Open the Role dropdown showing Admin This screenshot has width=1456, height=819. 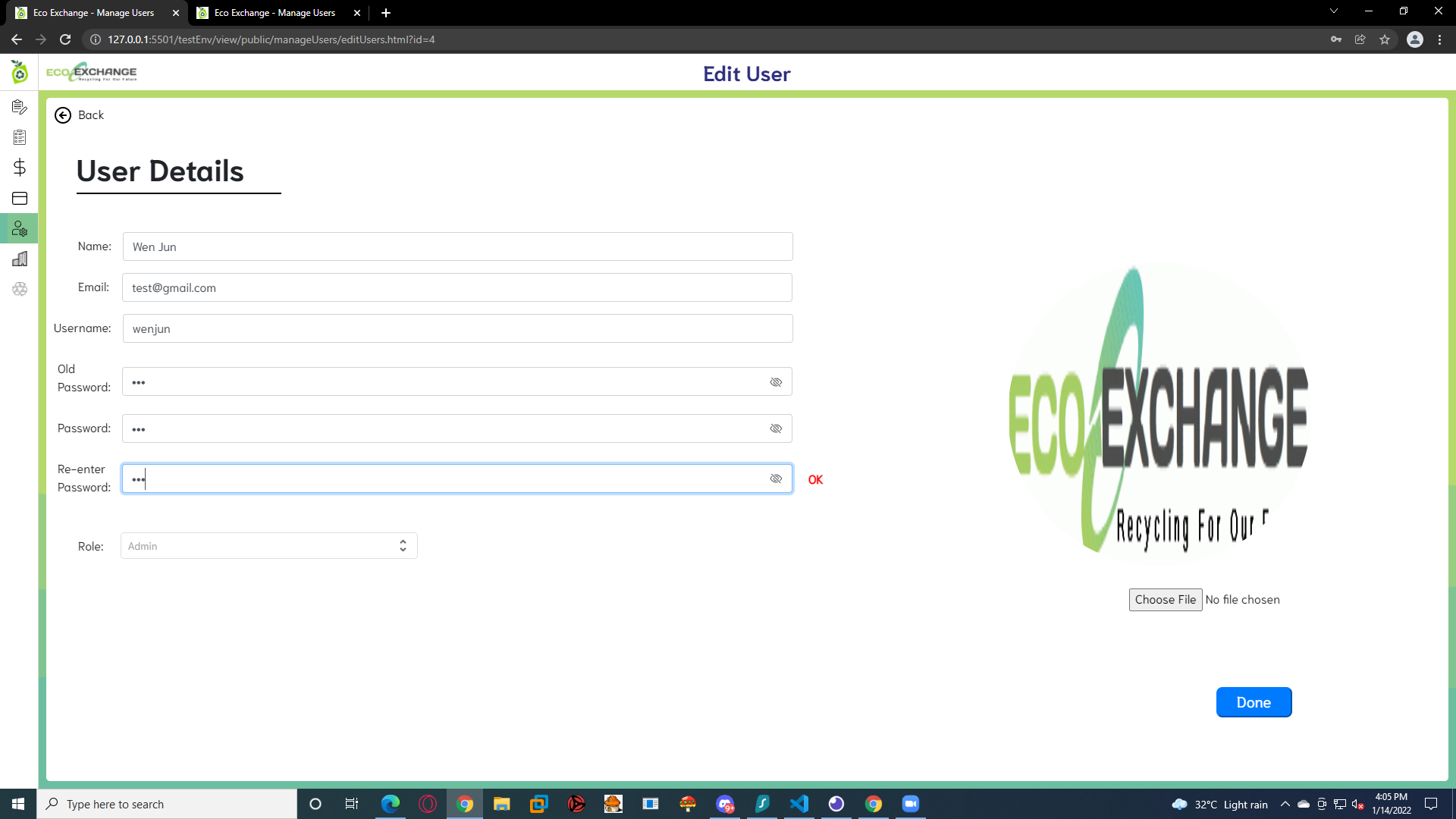click(269, 546)
